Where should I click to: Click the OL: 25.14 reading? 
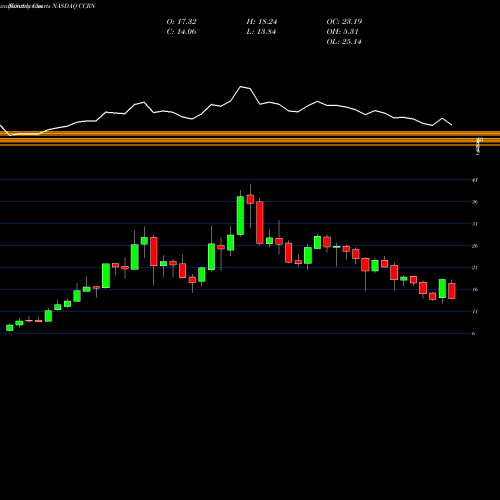pos(344,42)
